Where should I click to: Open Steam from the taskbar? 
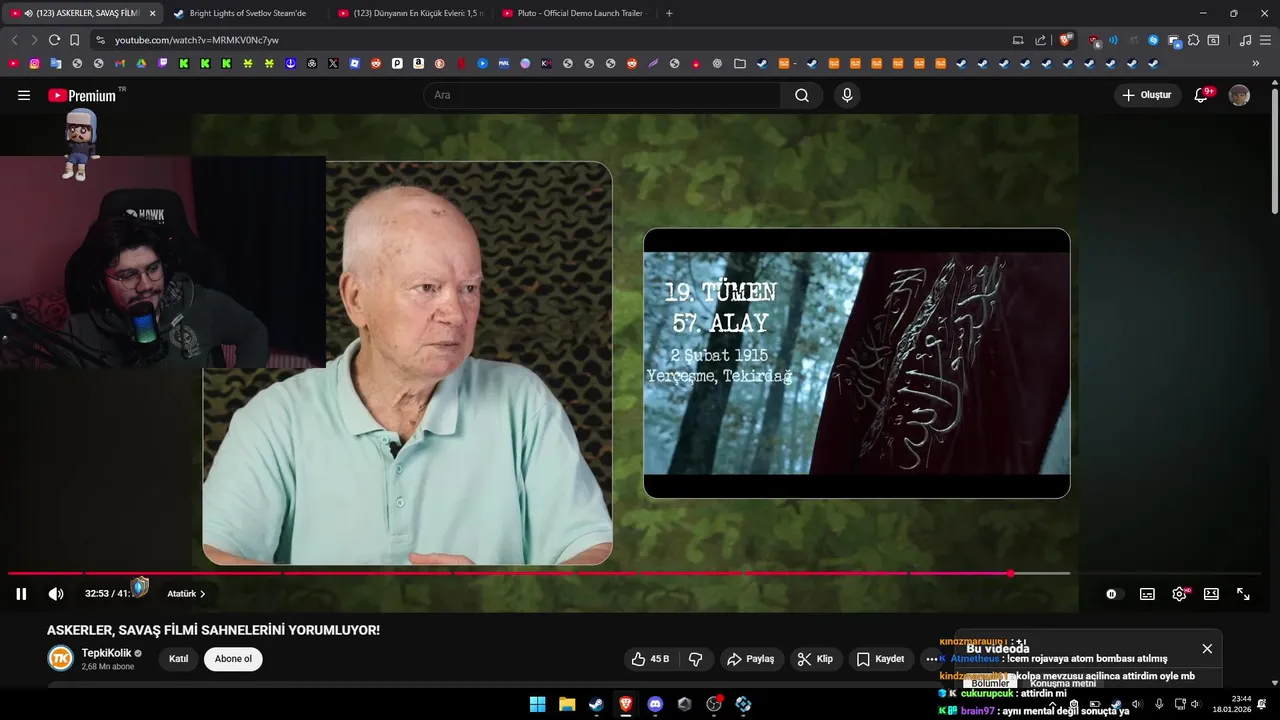tap(596, 704)
